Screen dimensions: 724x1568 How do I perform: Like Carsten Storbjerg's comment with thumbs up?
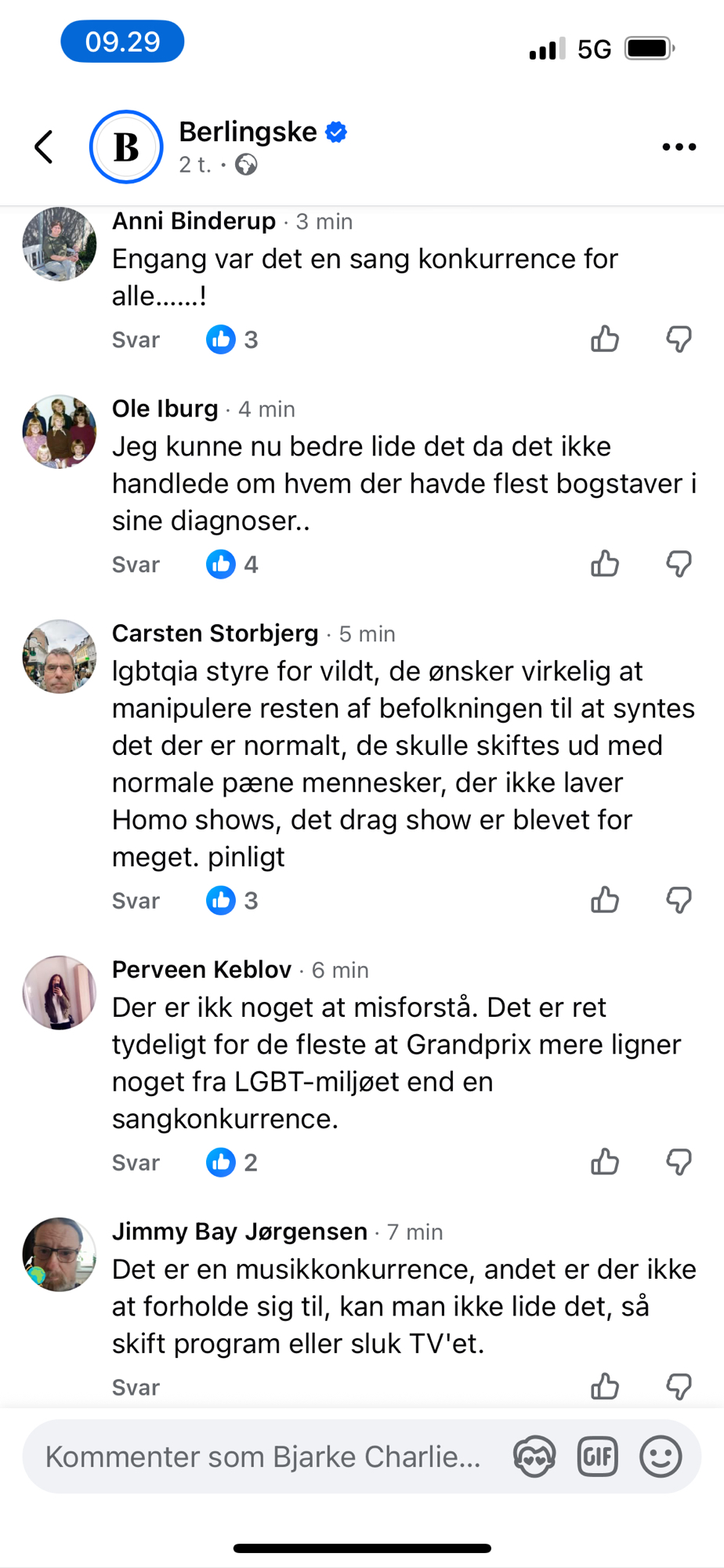tap(605, 901)
